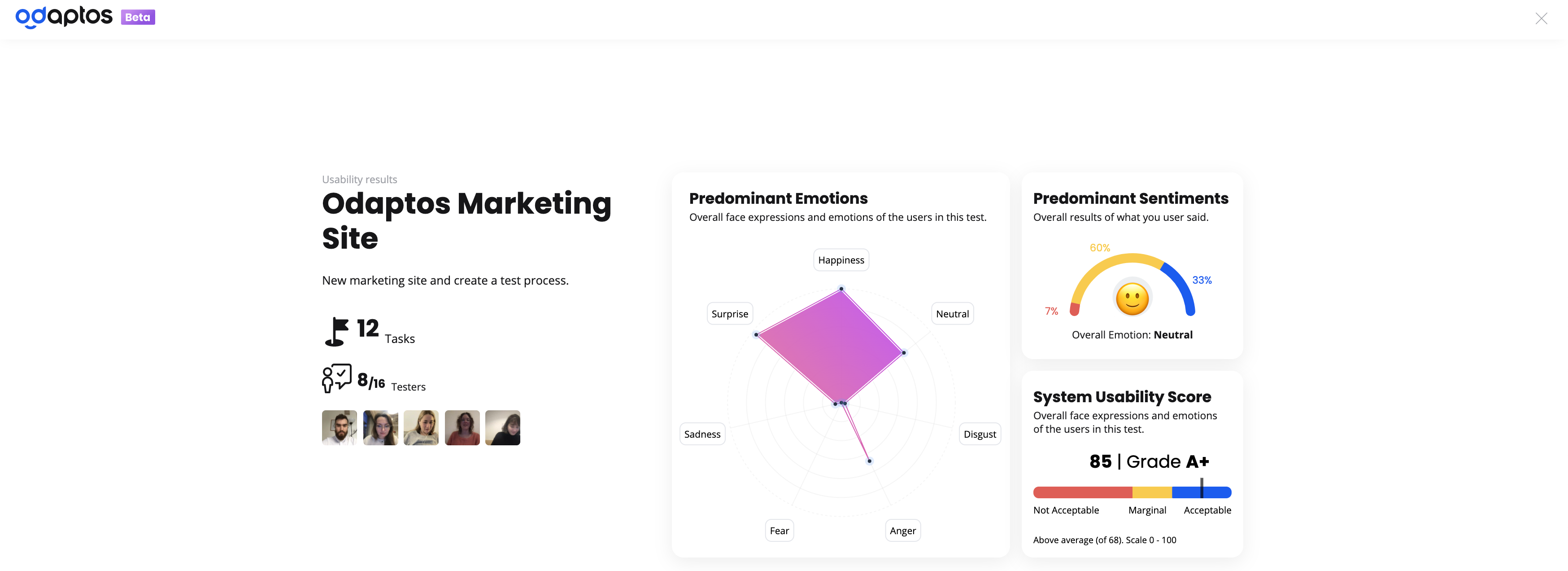
Task: Click the Odaptos logo
Action: click(x=64, y=17)
